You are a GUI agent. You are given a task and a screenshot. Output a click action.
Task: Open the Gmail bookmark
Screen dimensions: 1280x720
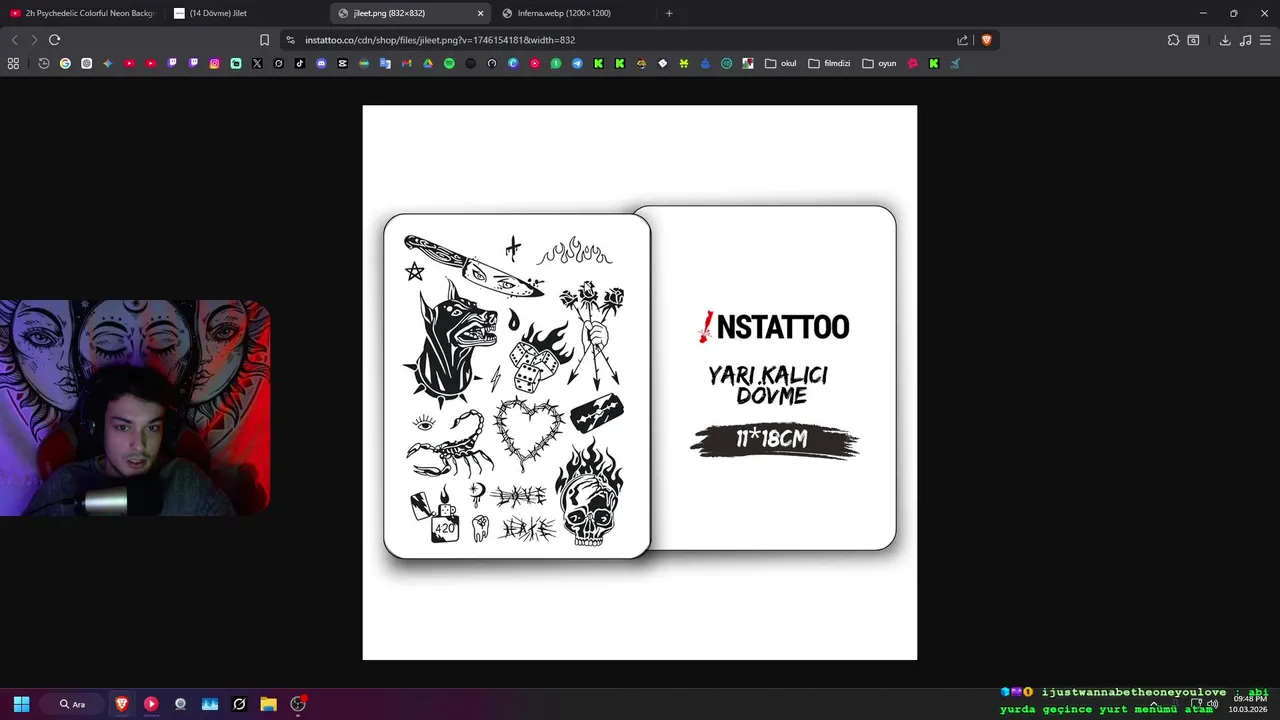[406, 63]
